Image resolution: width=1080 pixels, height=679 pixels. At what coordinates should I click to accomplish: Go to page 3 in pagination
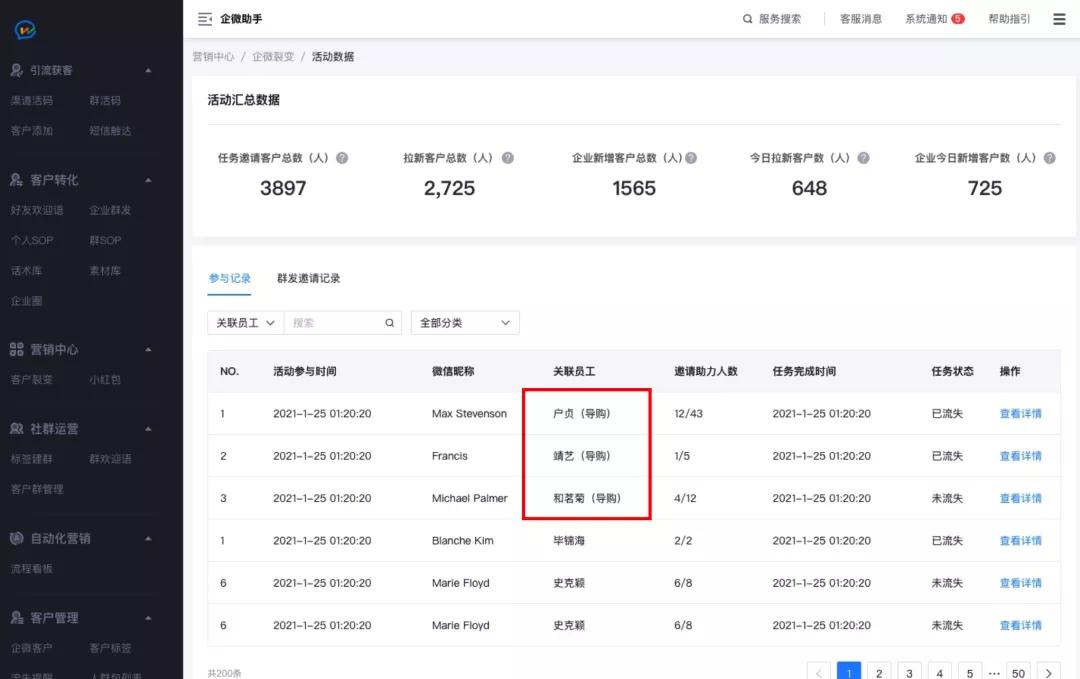pos(909,672)
